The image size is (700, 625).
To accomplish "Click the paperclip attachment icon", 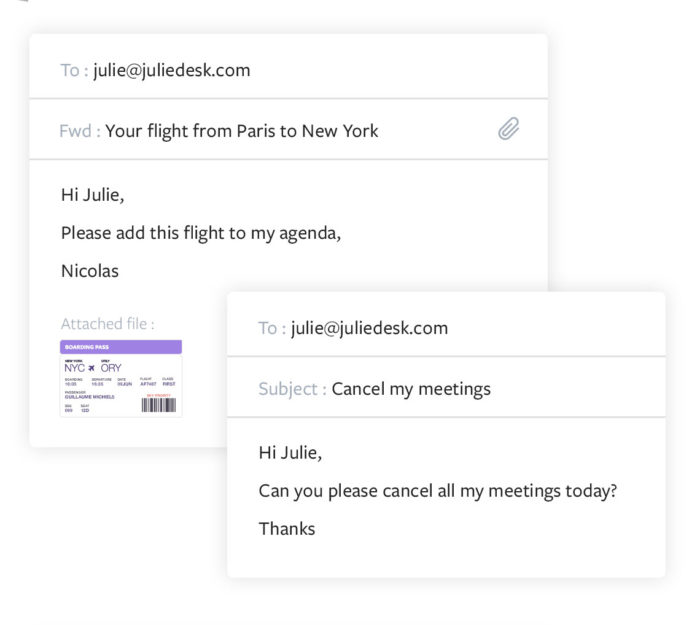I will (x=509, y=129).
